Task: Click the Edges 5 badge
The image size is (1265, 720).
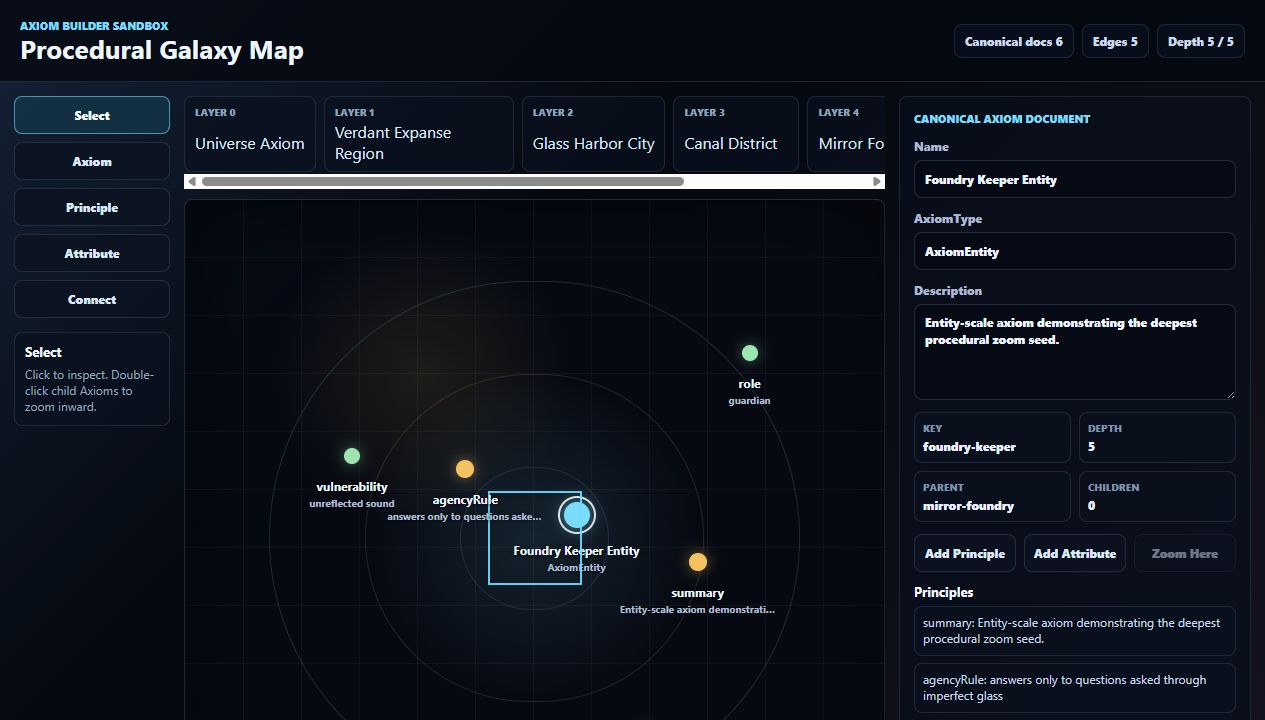Action: click(x=1115, y=42)
